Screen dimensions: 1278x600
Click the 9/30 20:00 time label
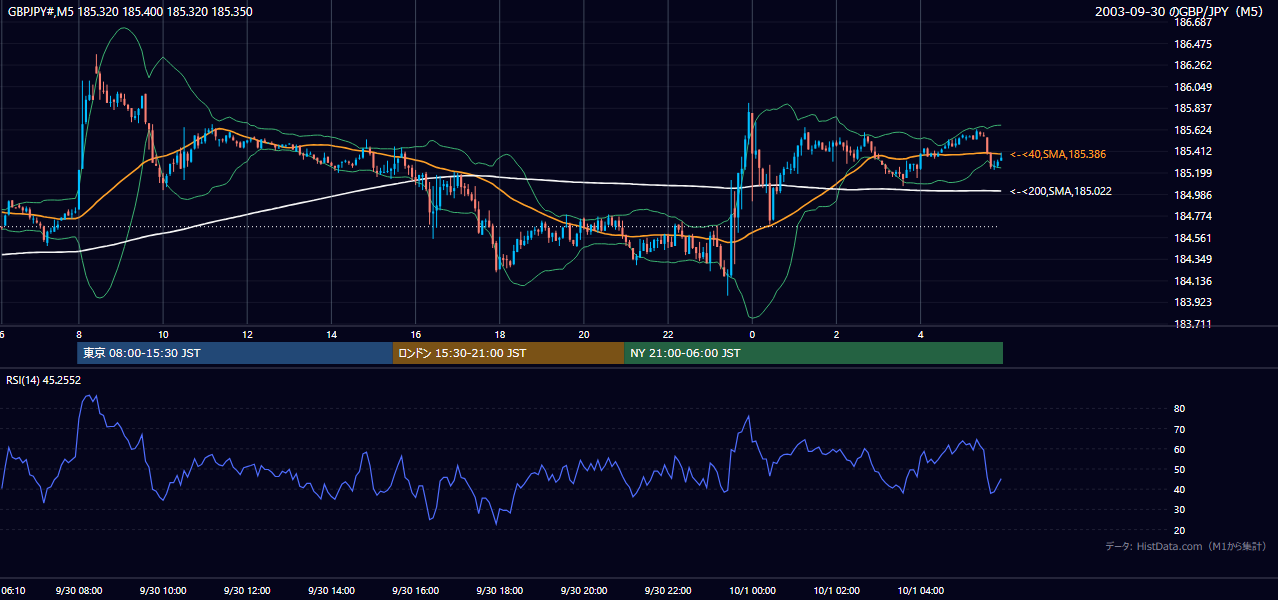point(584,591)
